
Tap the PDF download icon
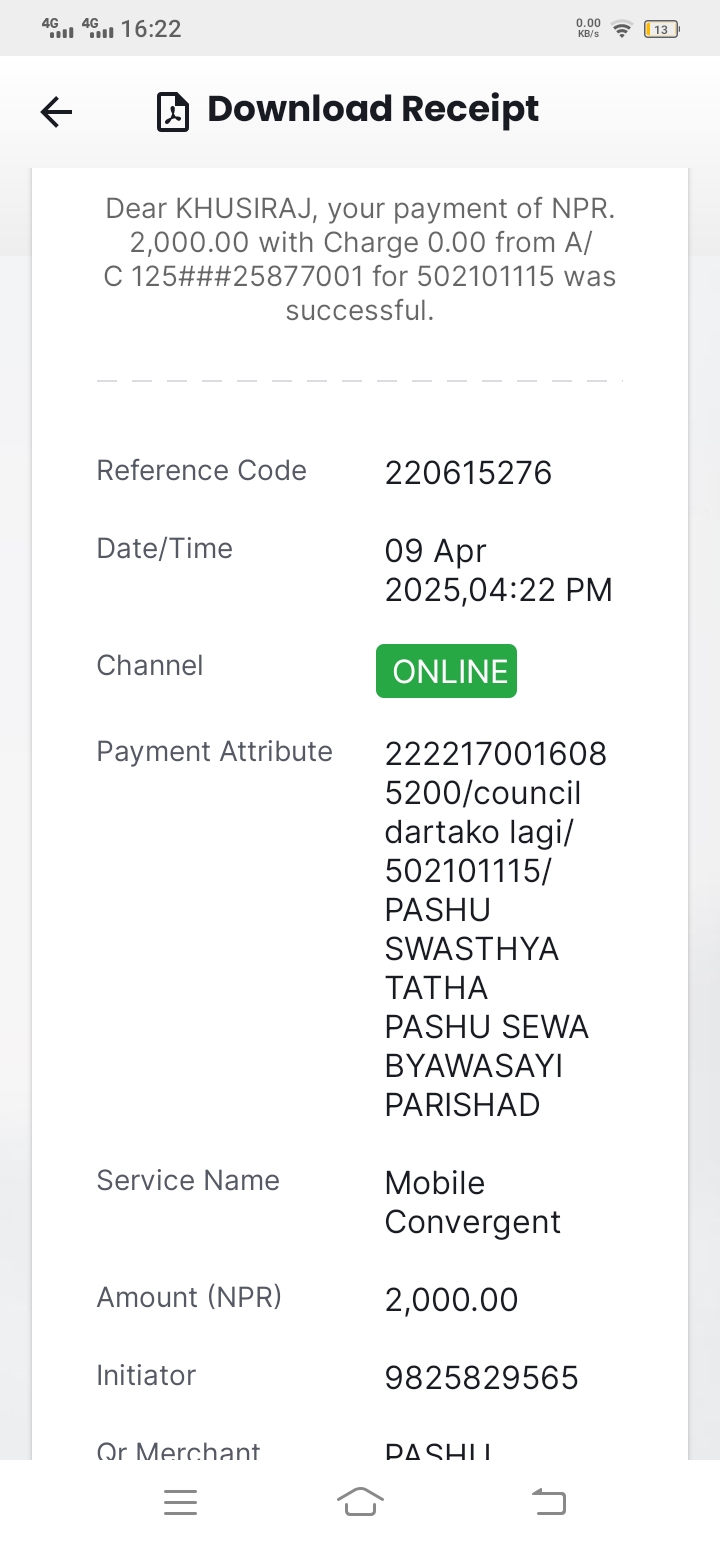pyautogui.click(x=174, y=112)
